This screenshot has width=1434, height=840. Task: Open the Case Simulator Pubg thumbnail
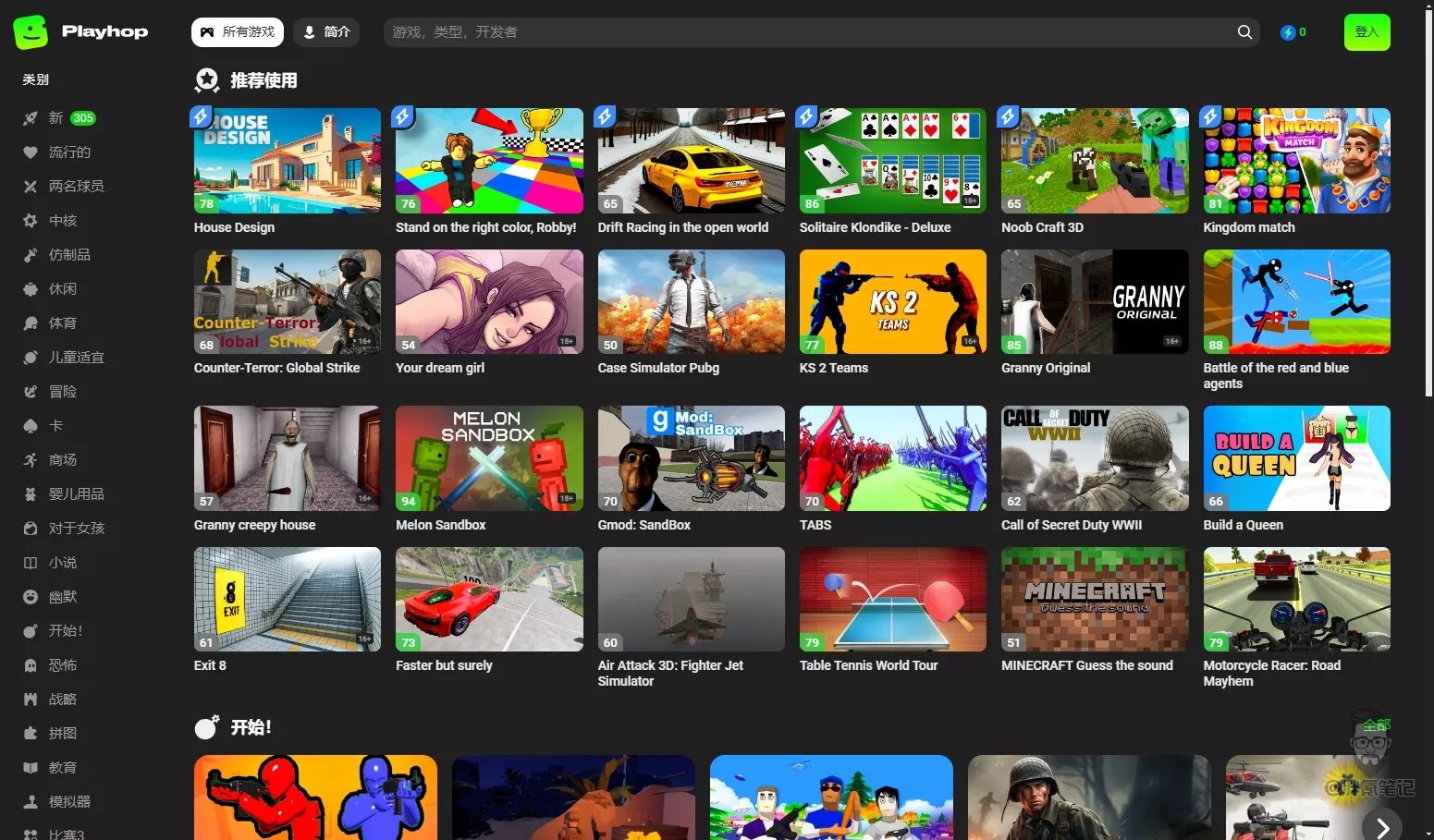click(x=692, y=301)
